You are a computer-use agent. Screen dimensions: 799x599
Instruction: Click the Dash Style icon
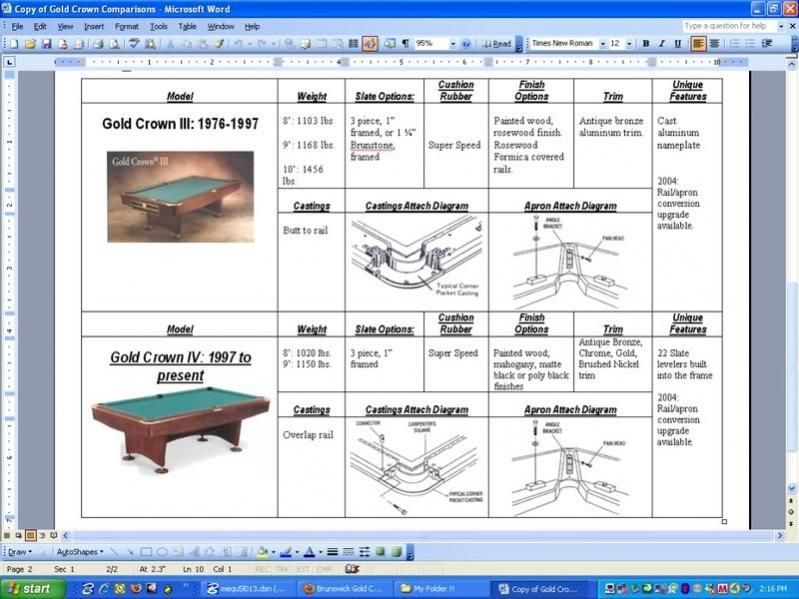pos(349,552)
